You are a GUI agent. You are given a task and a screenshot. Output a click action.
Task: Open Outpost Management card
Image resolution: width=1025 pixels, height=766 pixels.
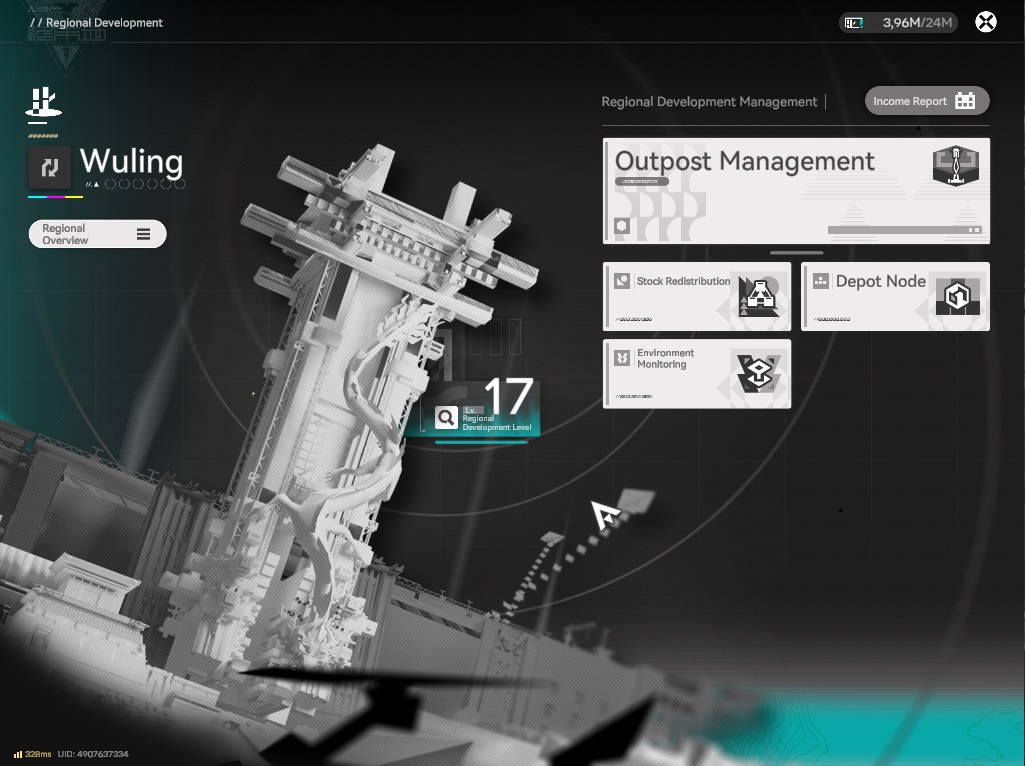[x=796, y=190]
